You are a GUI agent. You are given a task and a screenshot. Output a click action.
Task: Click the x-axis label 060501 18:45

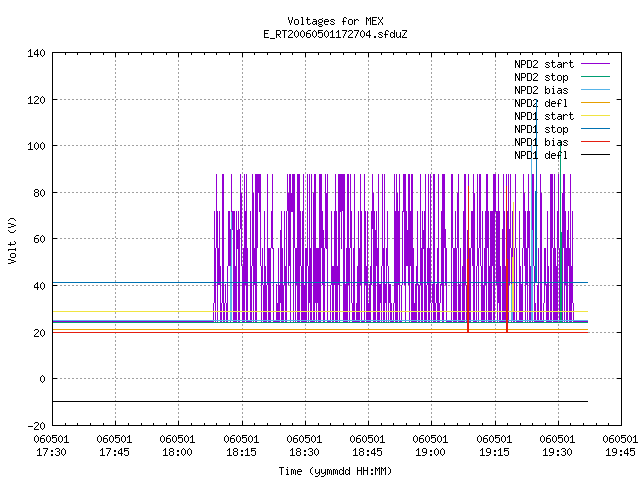(x=367, y=446)
